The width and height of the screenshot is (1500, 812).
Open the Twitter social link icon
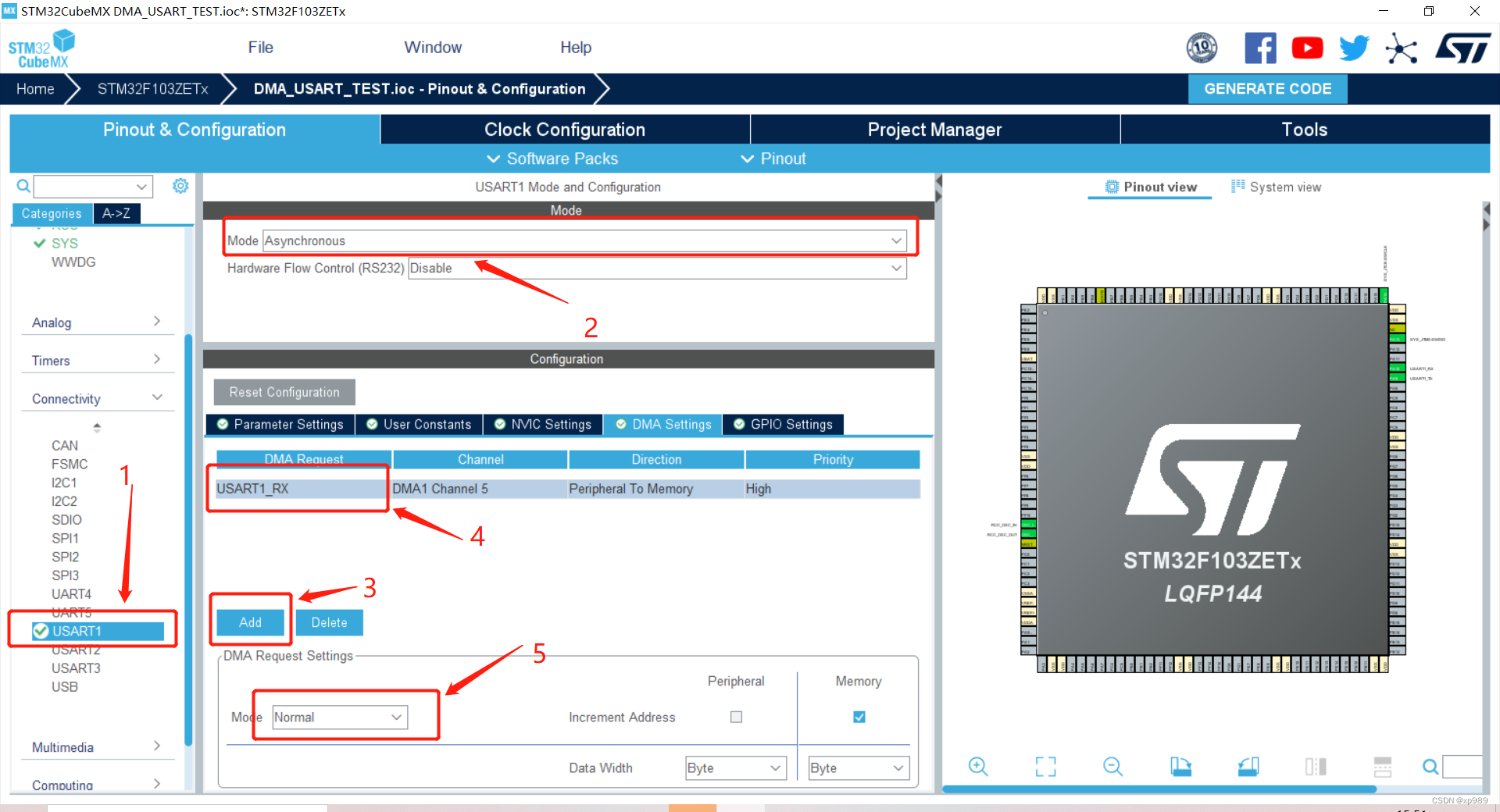coord(1354,47)
